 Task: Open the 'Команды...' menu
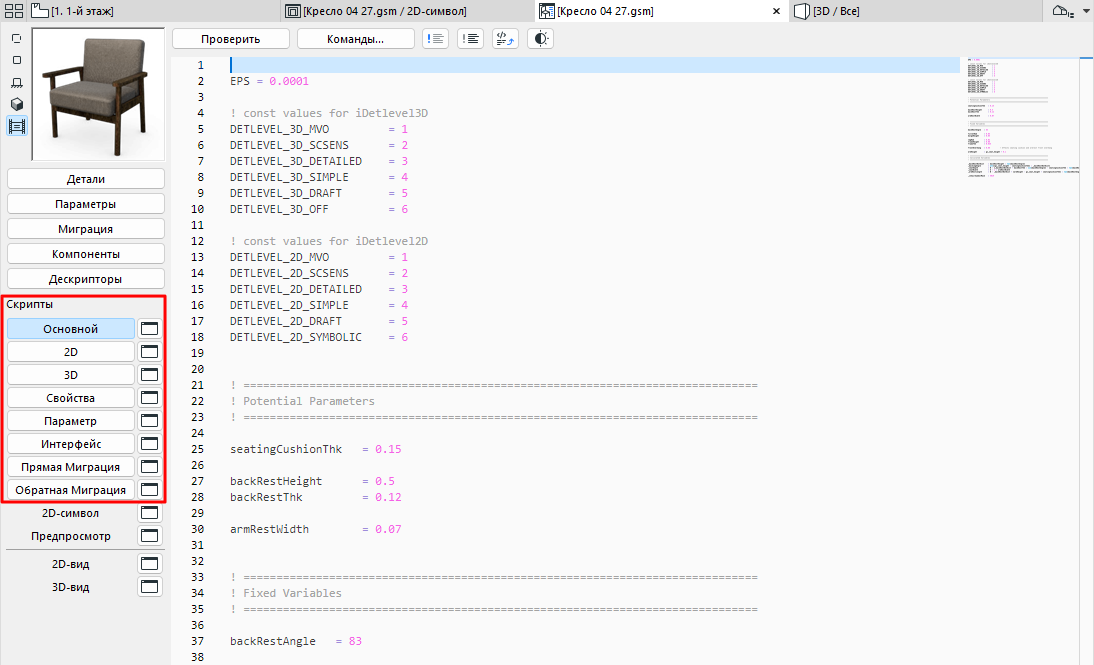tap(354, 38)
